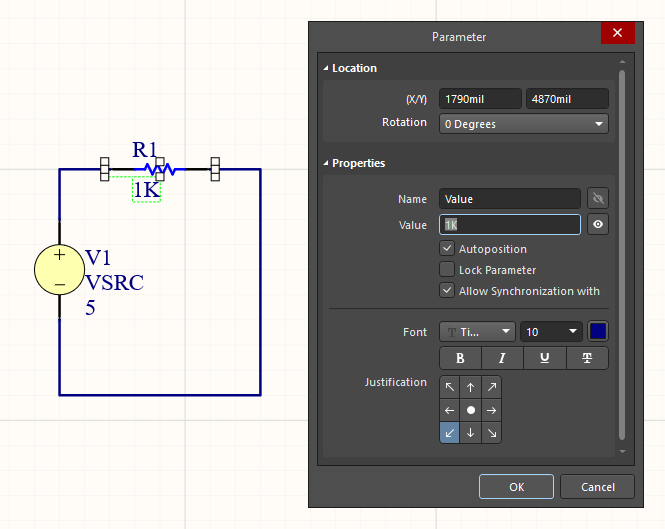Click scroll up arrow in dialog
The image size is (665, 529).
(622, 62)
